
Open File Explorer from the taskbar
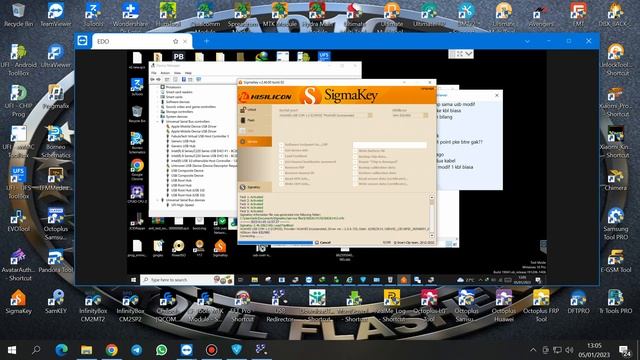click(x=87, y=350)
